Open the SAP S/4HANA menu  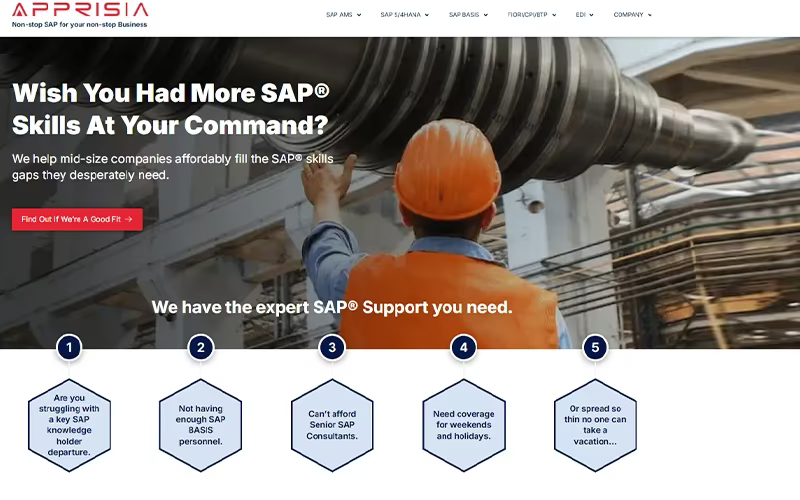tap(401, 15)
